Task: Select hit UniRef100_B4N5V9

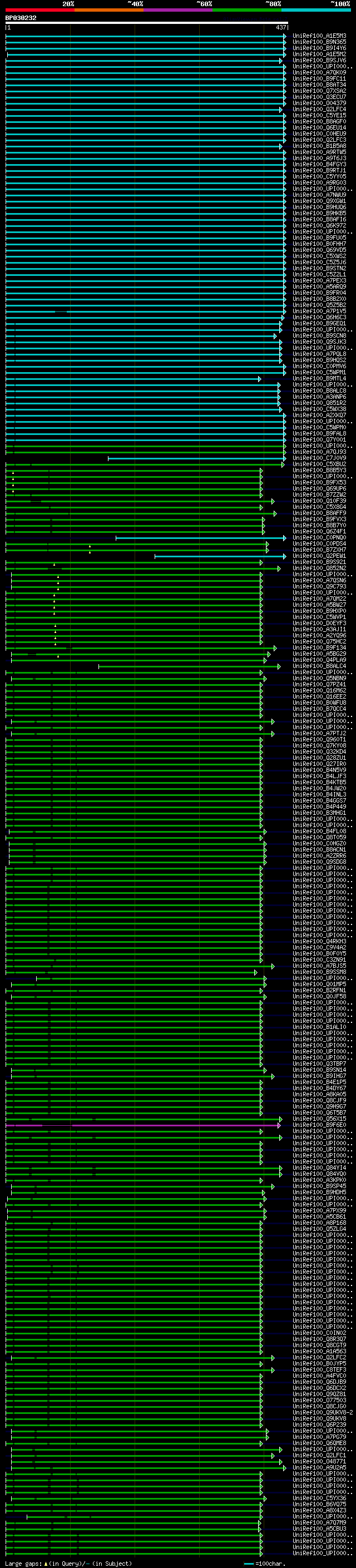Action: [319, 770]
